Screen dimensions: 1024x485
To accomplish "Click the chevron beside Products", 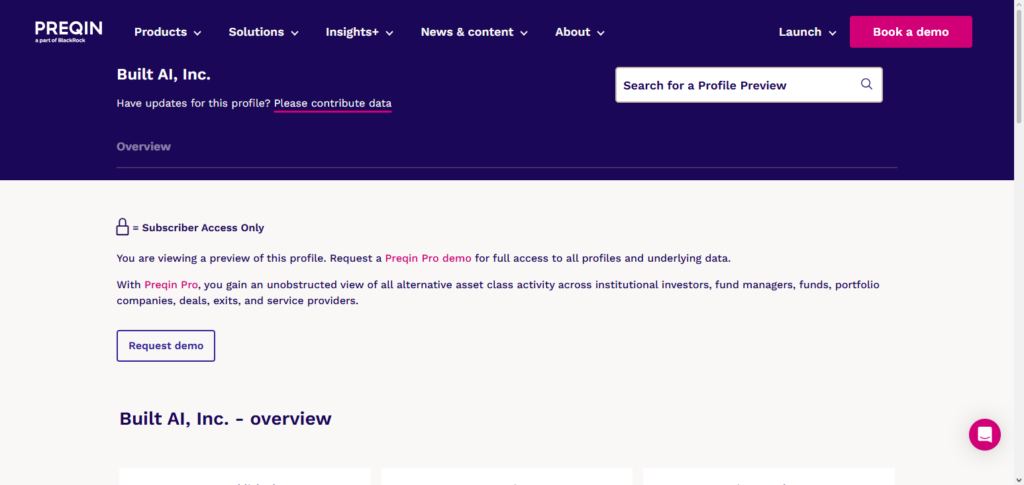I will tap(198, 33).
